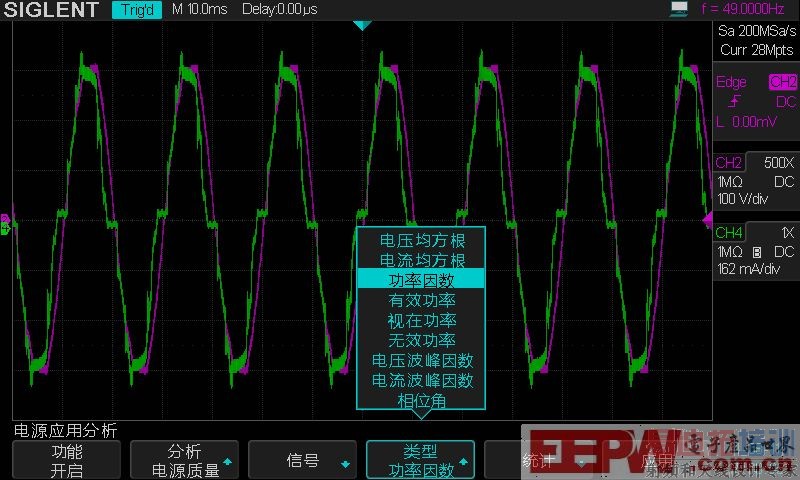
Task: Choose the highlighted 功率因数 entry
Action: (x=421, y=280)
